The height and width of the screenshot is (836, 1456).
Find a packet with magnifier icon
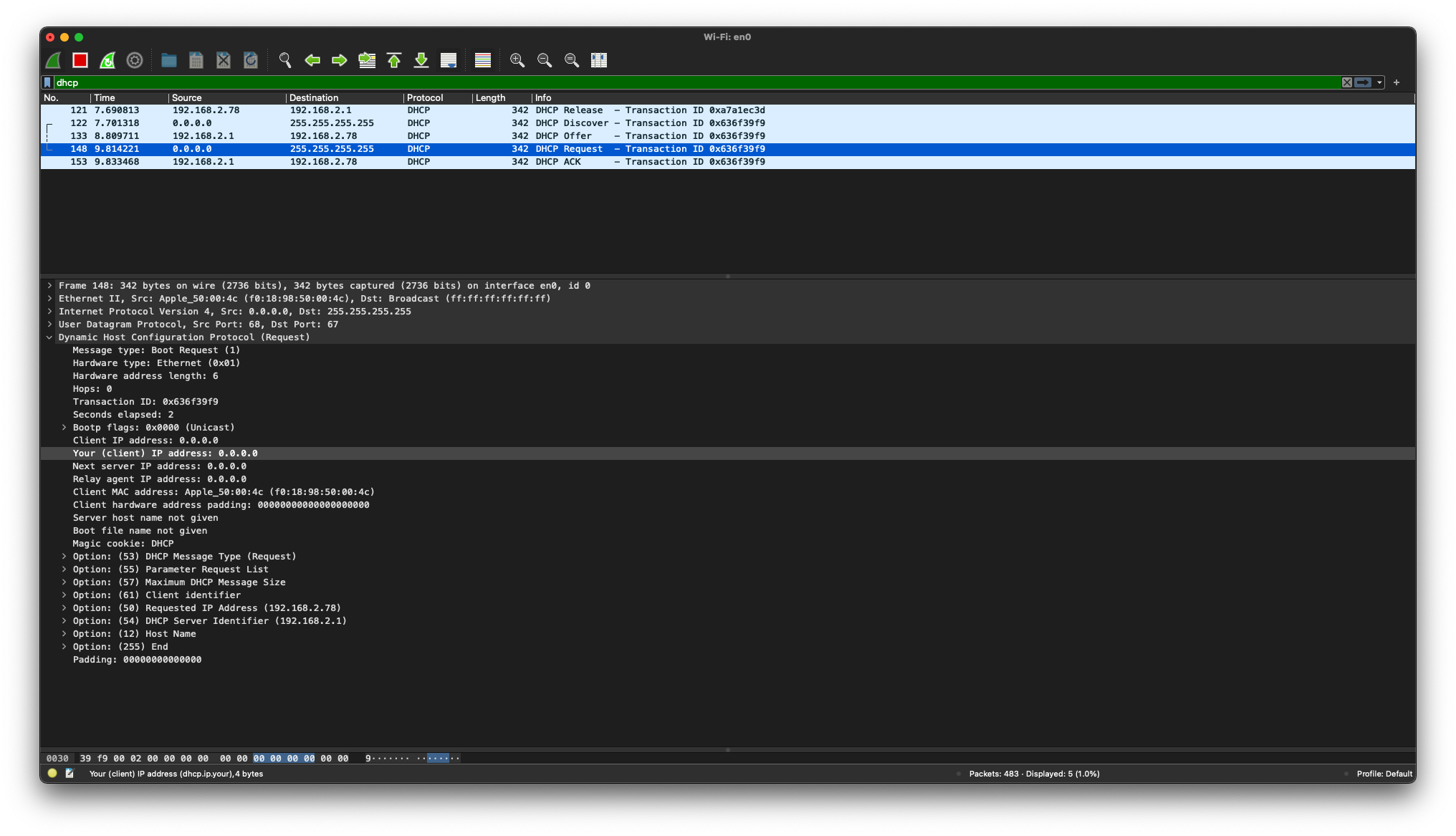(x=285, y=60)
